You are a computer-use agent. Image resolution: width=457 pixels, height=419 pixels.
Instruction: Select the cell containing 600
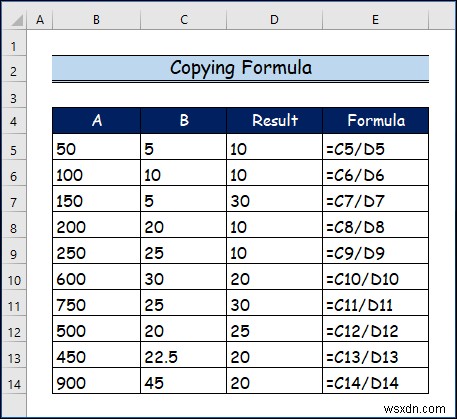[x=97, y=277]
